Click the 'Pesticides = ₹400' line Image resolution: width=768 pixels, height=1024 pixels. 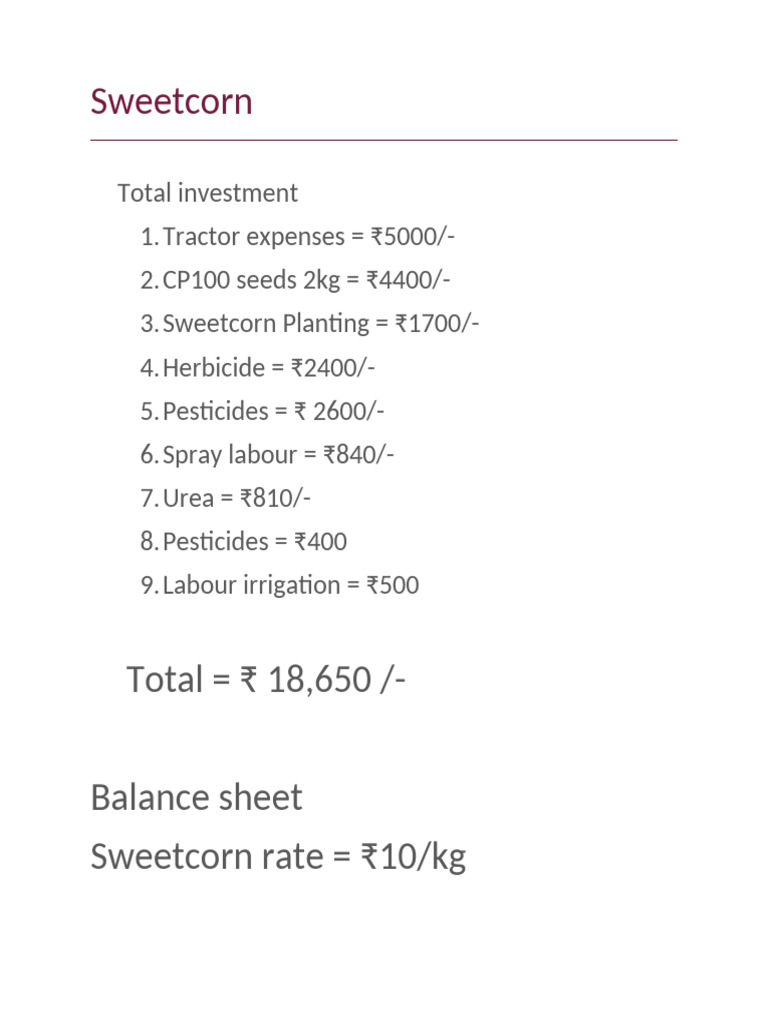(255, 542)
